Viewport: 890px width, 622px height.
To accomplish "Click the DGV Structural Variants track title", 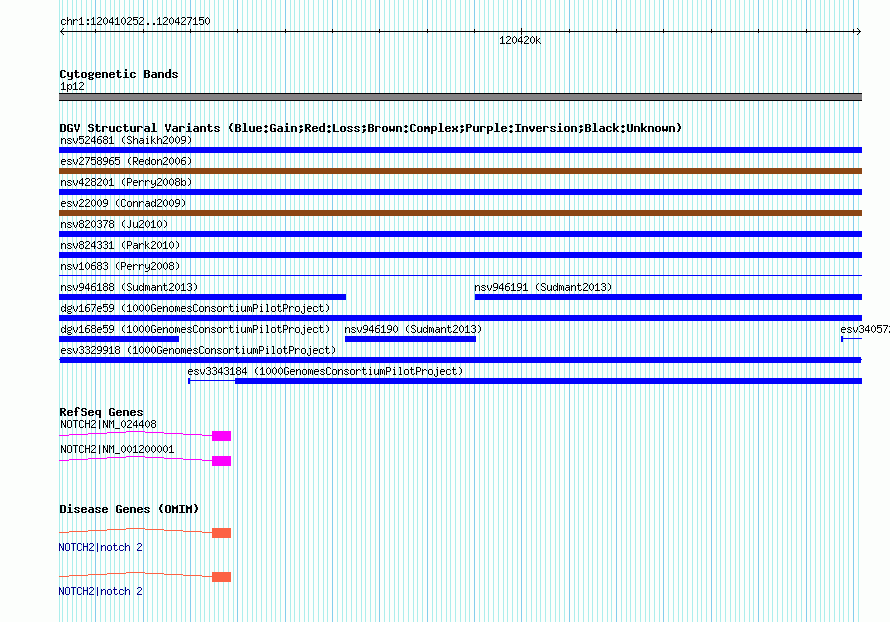I will (371, 128).
